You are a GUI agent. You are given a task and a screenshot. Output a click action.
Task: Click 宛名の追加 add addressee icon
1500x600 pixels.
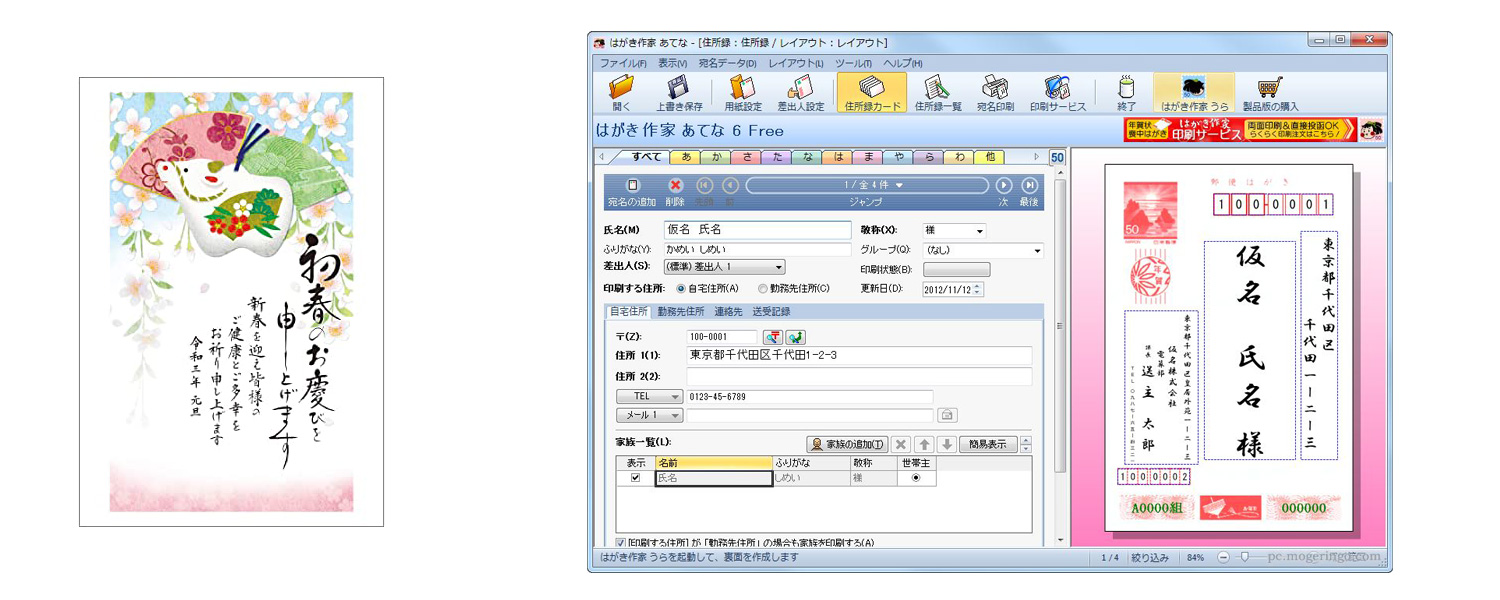coord(632,185)
